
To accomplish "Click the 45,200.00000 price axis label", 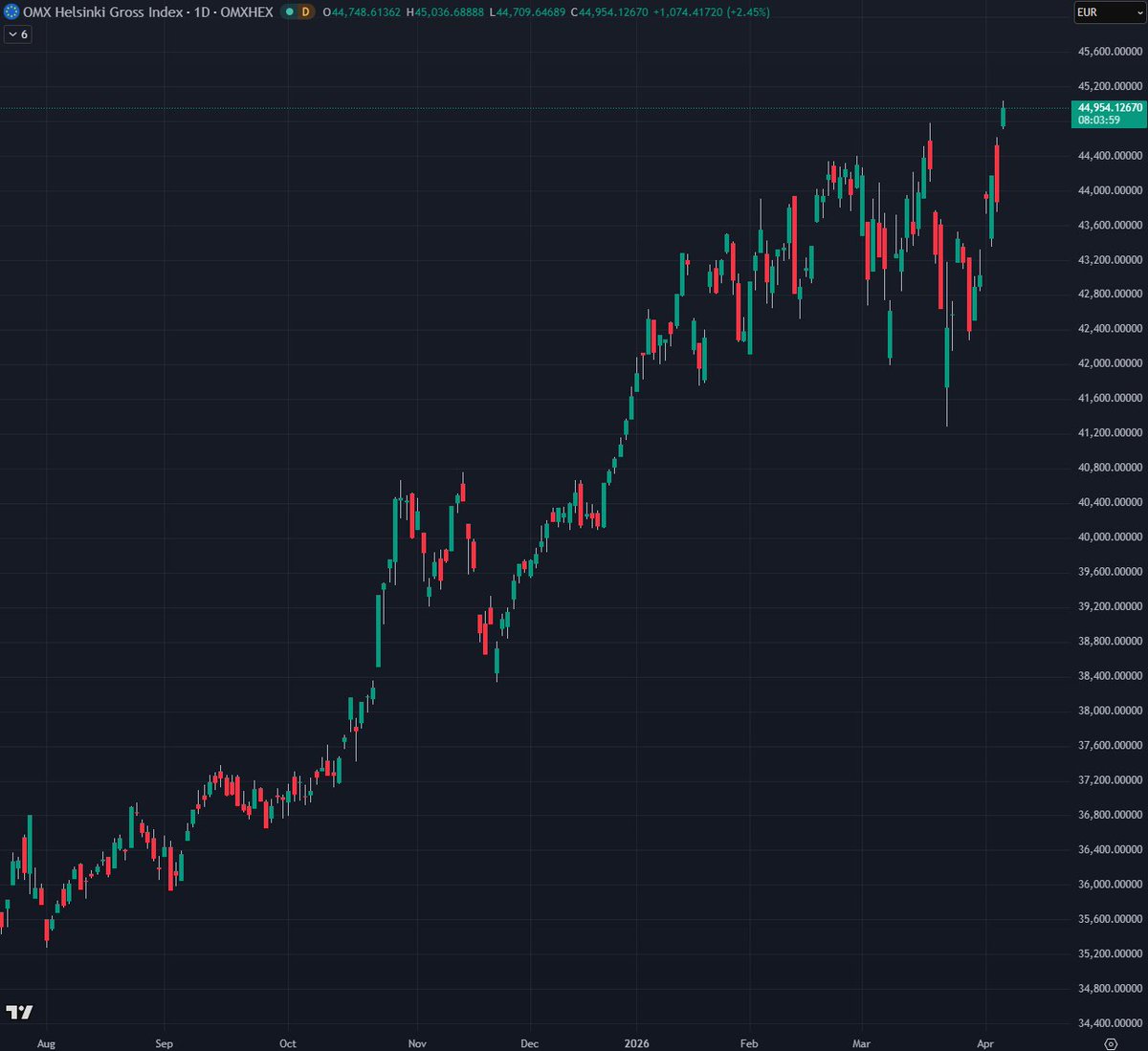I will (x=1110, y=86).
